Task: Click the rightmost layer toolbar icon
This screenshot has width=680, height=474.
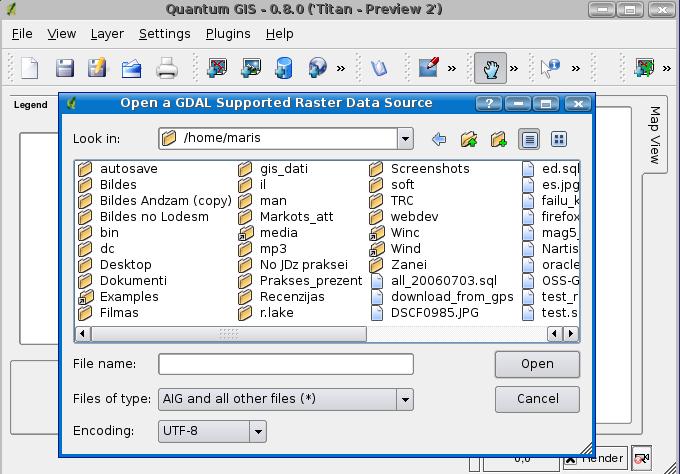Action: pos(644,68)
